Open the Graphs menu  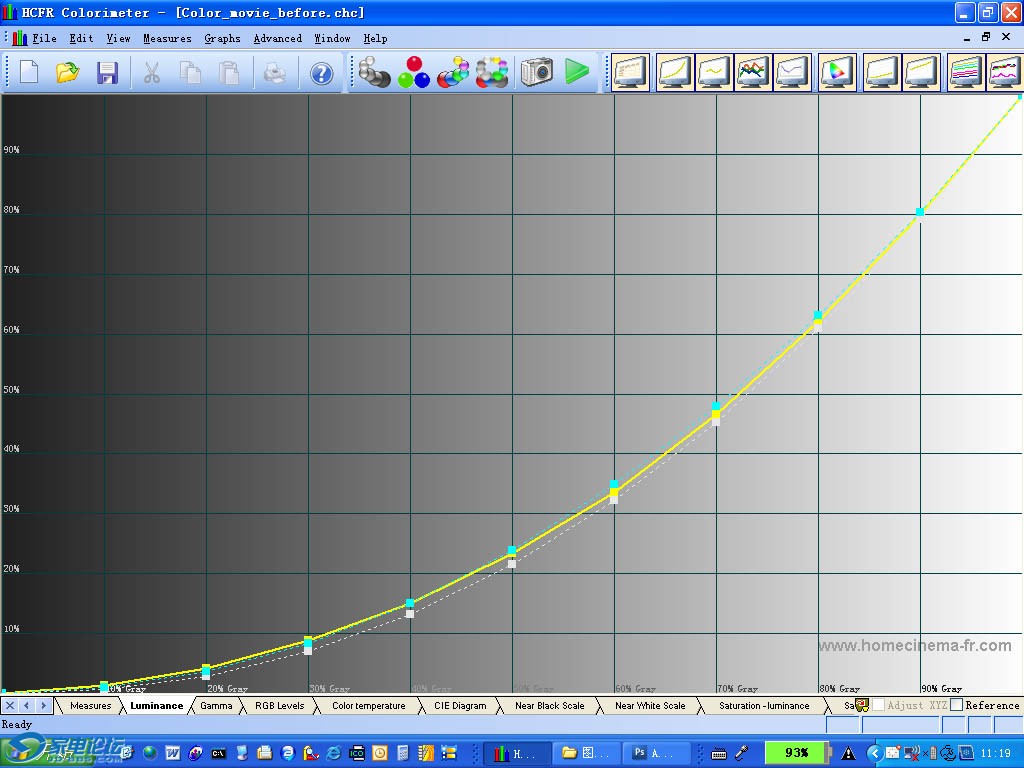tap(222, 38)
